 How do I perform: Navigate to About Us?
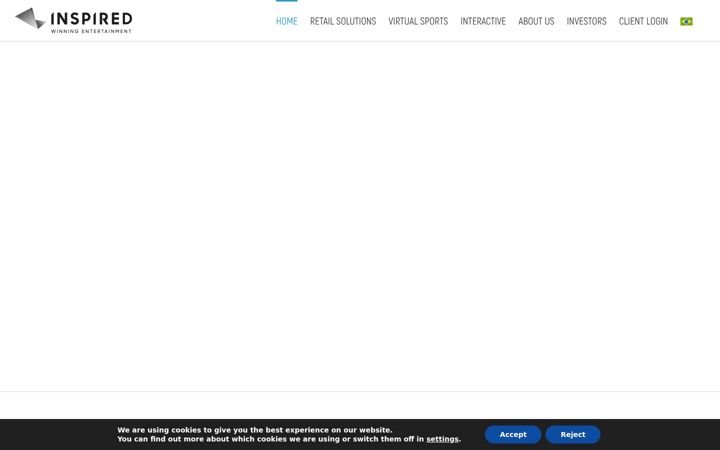click(536, 21)
